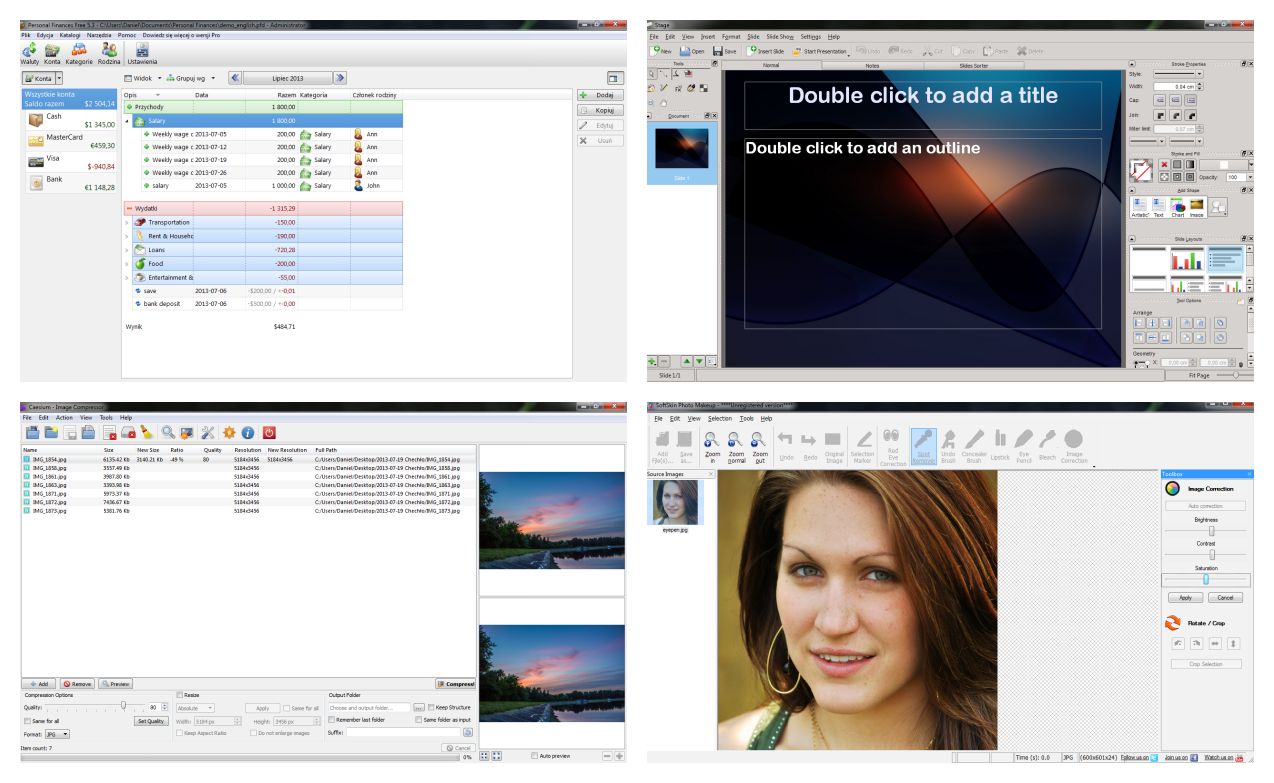Collapse the Salary group row
Image resolution: width=1274 pixels, height=783 pixels.
pyautogui.click(x=127, y=120)
